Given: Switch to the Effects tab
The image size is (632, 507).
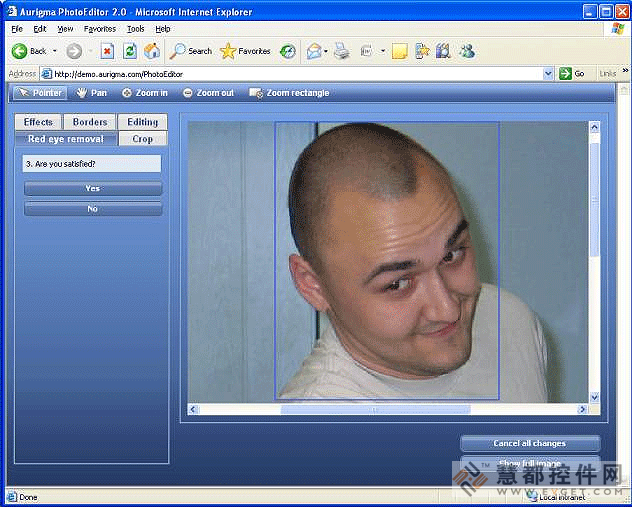Looking at the screenshot, I should click(38, 122).
